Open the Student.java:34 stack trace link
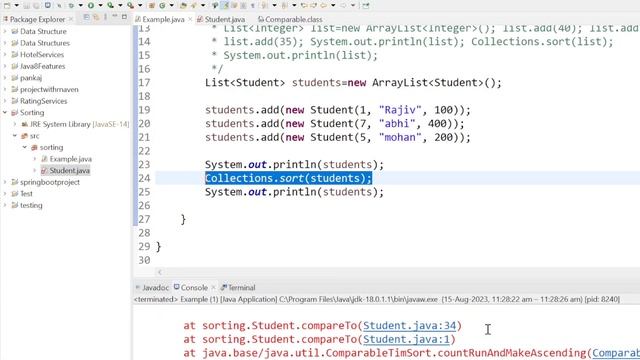 pos(409,326)
